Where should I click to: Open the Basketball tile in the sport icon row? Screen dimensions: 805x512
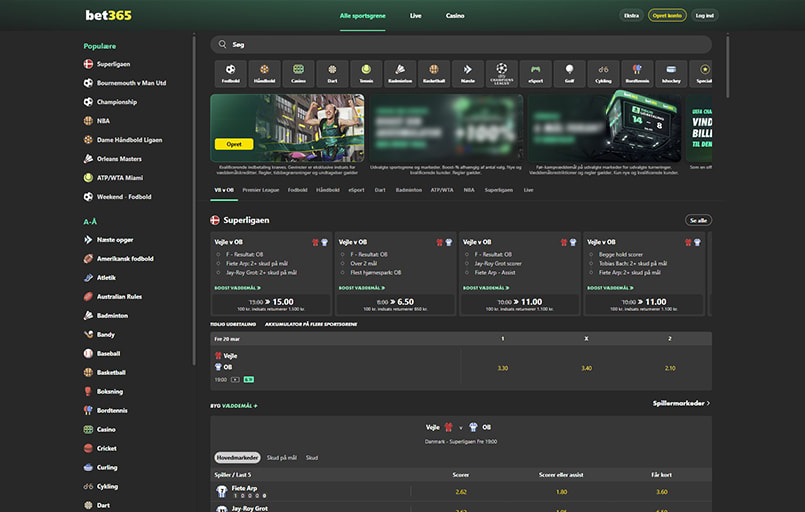[x=434, y=73]
